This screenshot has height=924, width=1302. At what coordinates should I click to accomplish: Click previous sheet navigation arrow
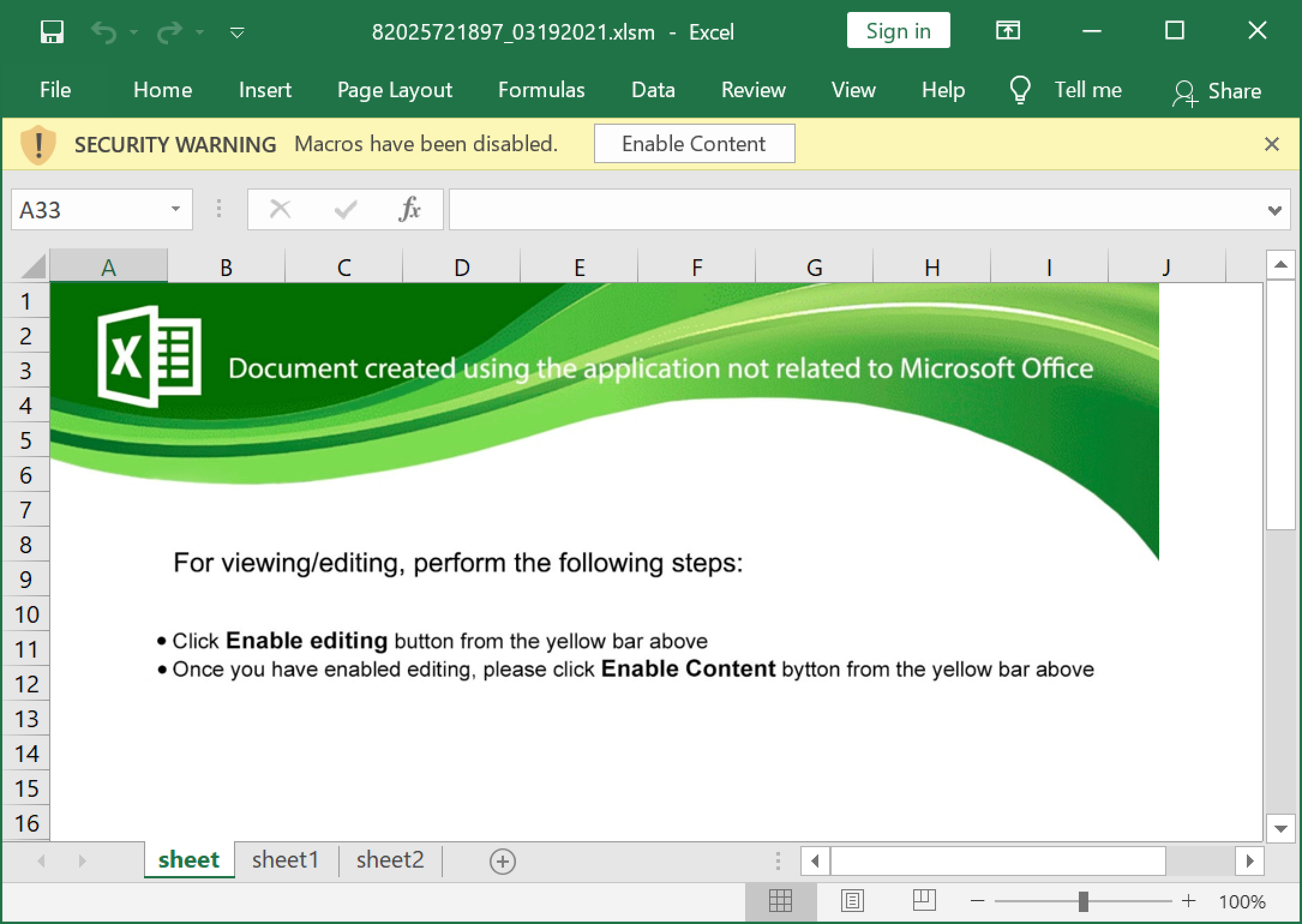click(x=41, y=861)
